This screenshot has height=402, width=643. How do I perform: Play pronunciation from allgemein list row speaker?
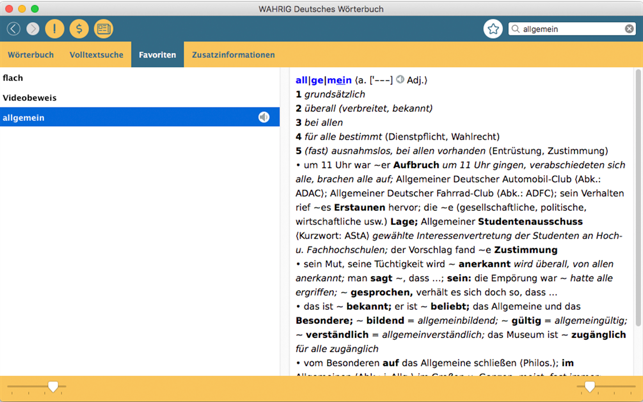264,117
